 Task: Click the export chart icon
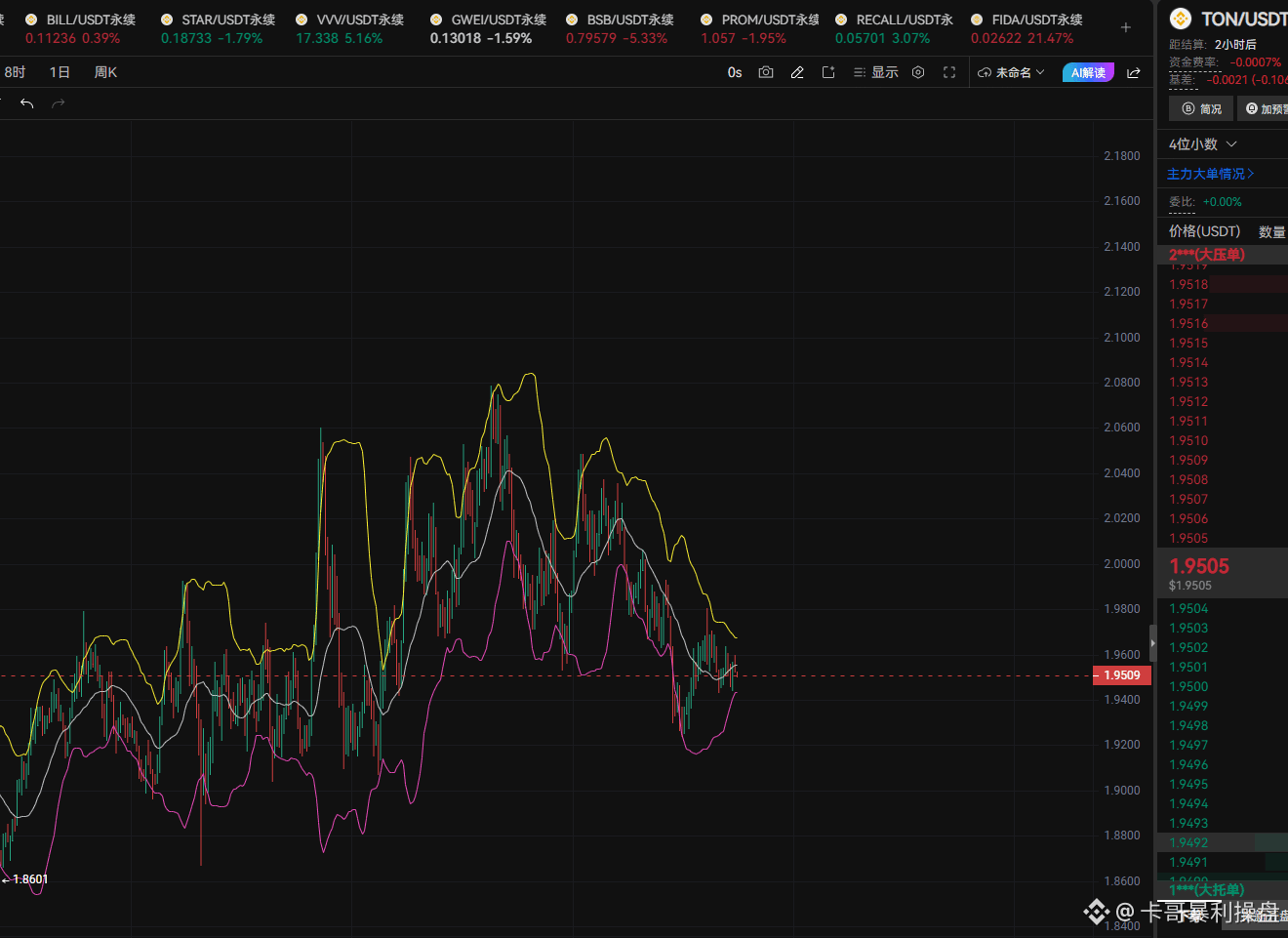point(828,72)
